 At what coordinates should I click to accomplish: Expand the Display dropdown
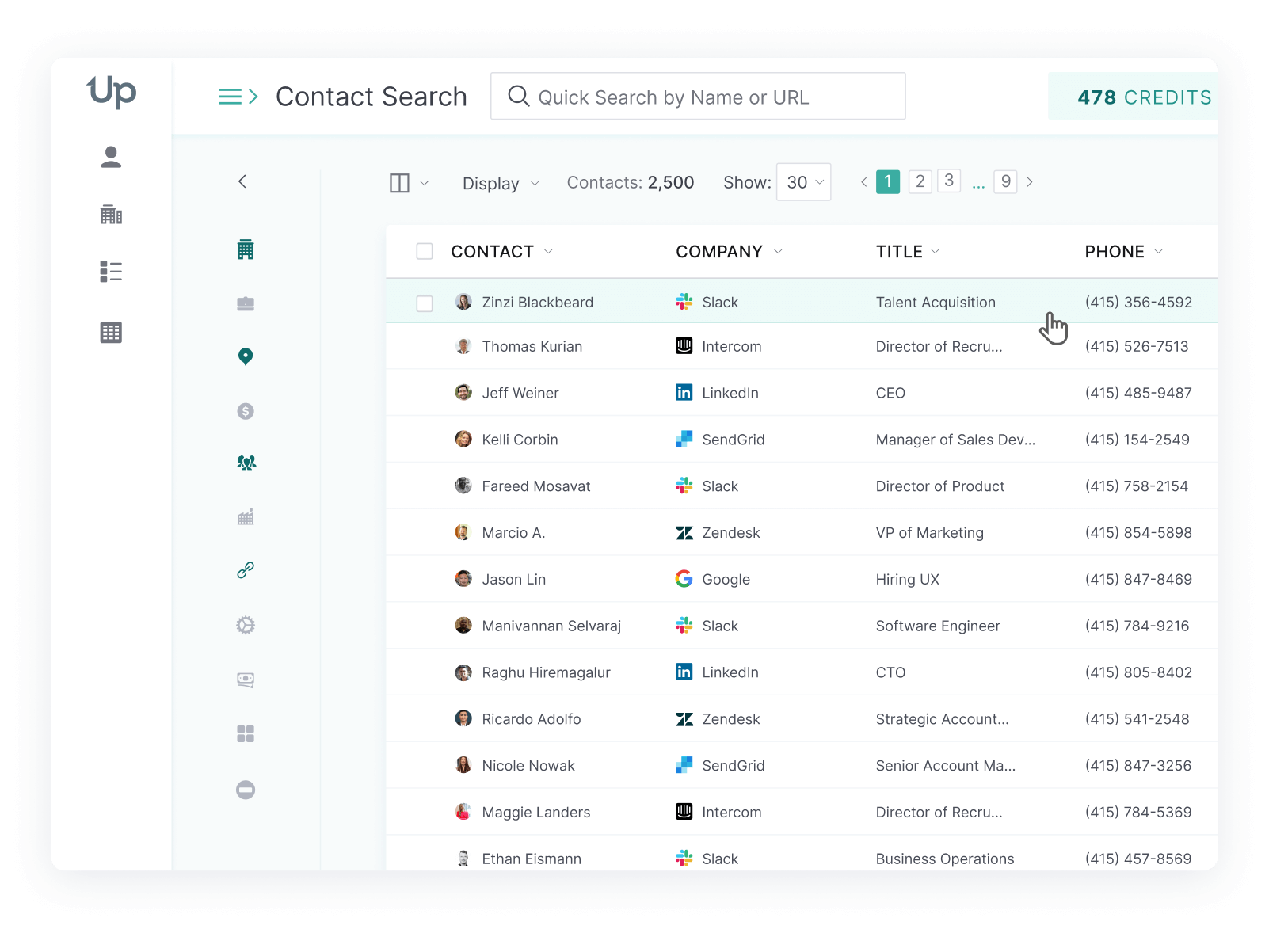500,184
